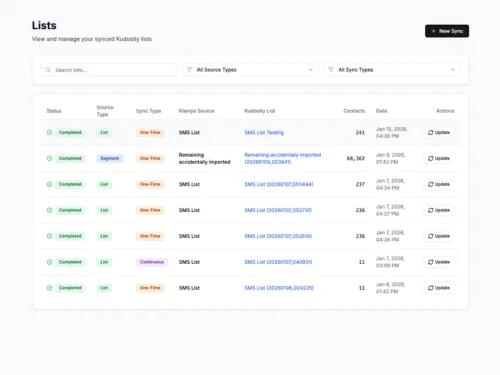Click the Actions column header
The image size is (500, 375).
(x=445, y=111)
